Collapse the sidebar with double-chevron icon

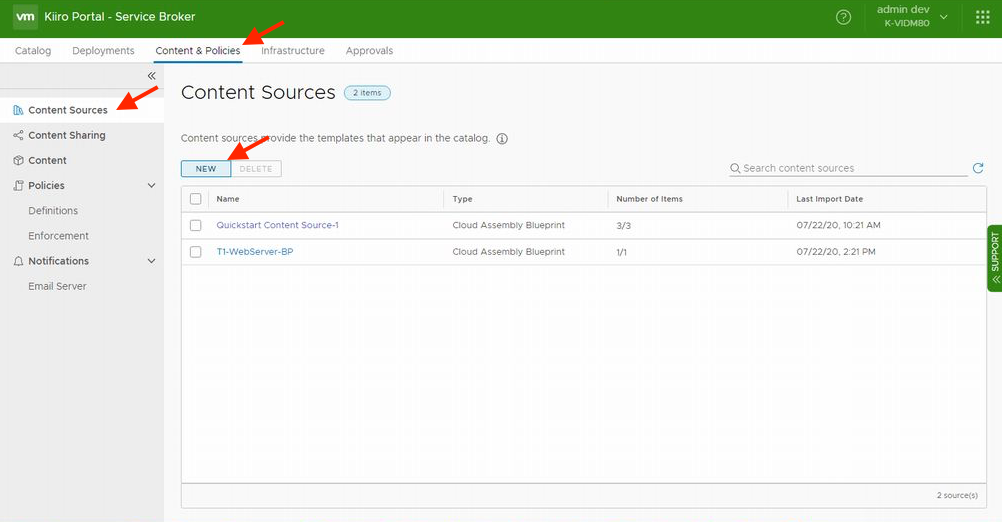tap(151, 75)
